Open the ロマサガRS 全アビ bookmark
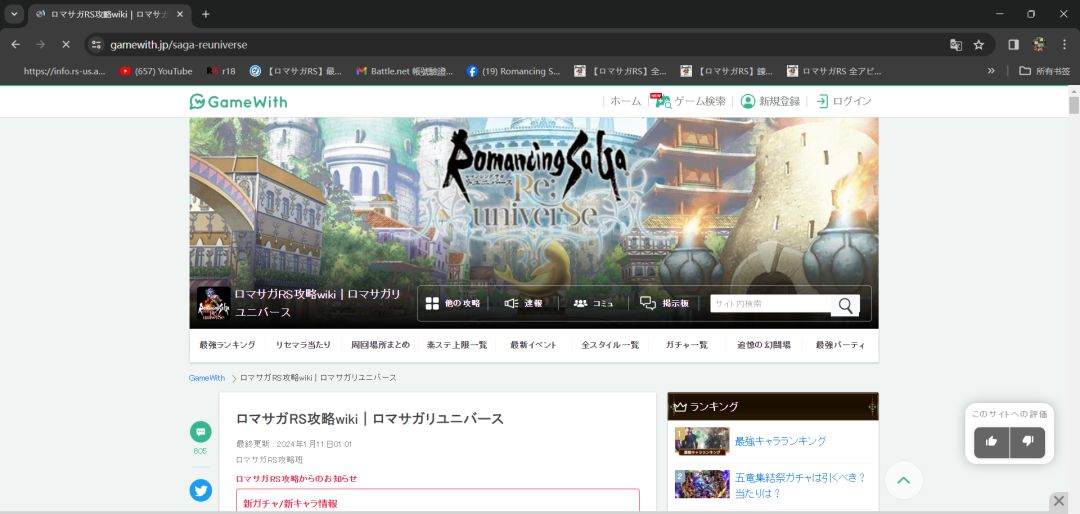Image resolution: width=1080 pixels, height=514 pixels. [834, 71]
